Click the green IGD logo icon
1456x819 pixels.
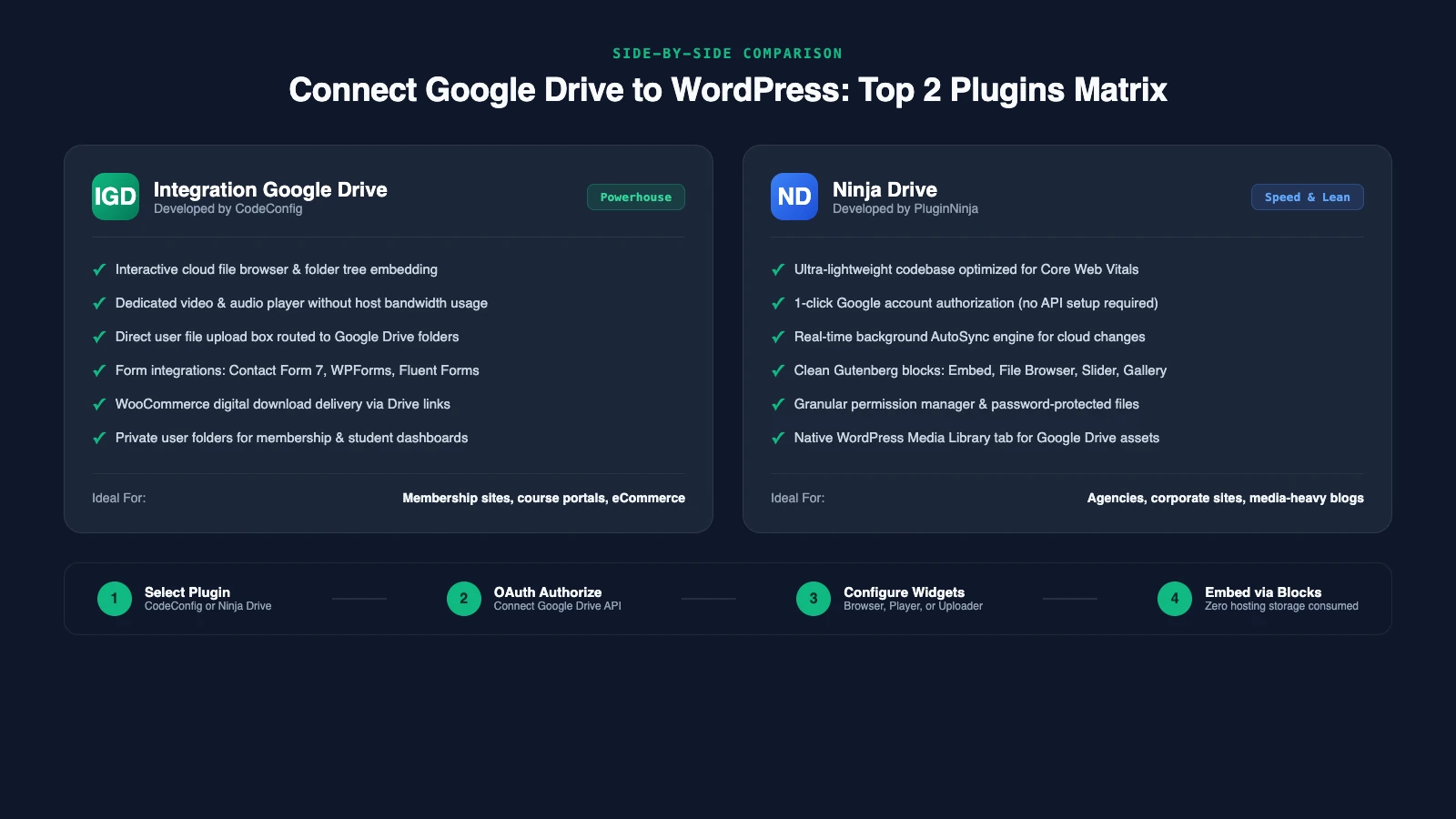point(116,197)
